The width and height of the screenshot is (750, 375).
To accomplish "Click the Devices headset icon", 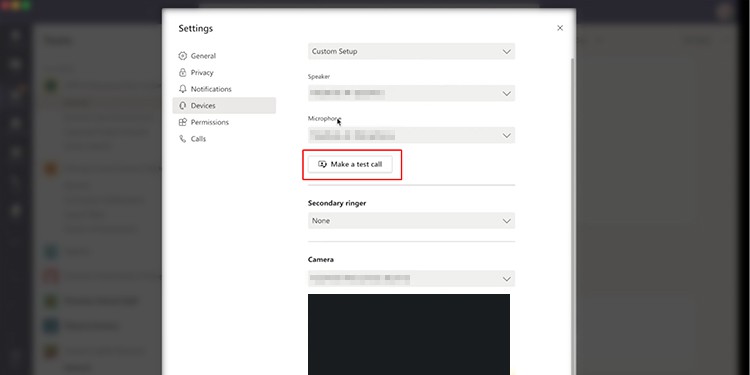I will coord(182,106).
